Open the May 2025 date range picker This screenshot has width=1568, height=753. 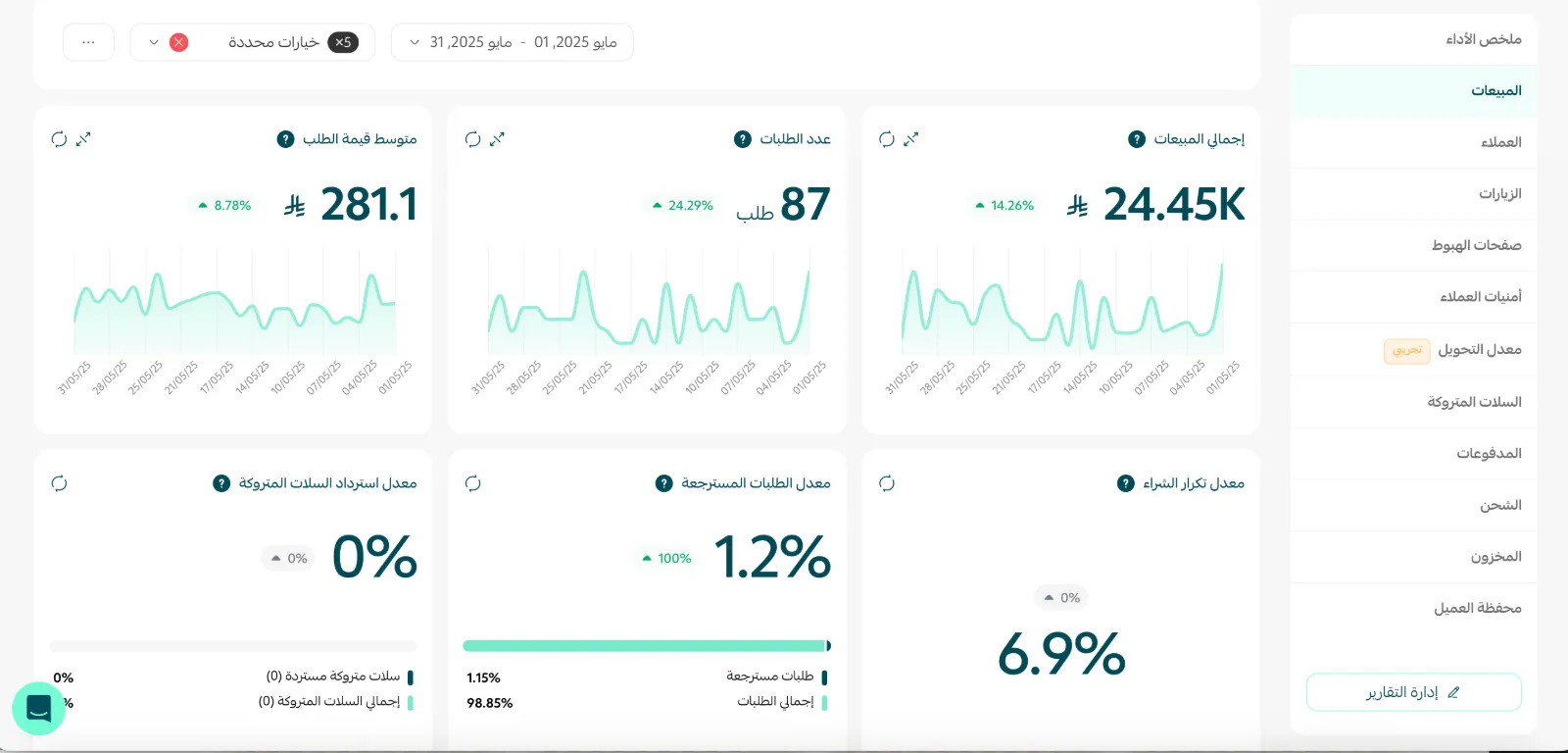coord(513,42)
